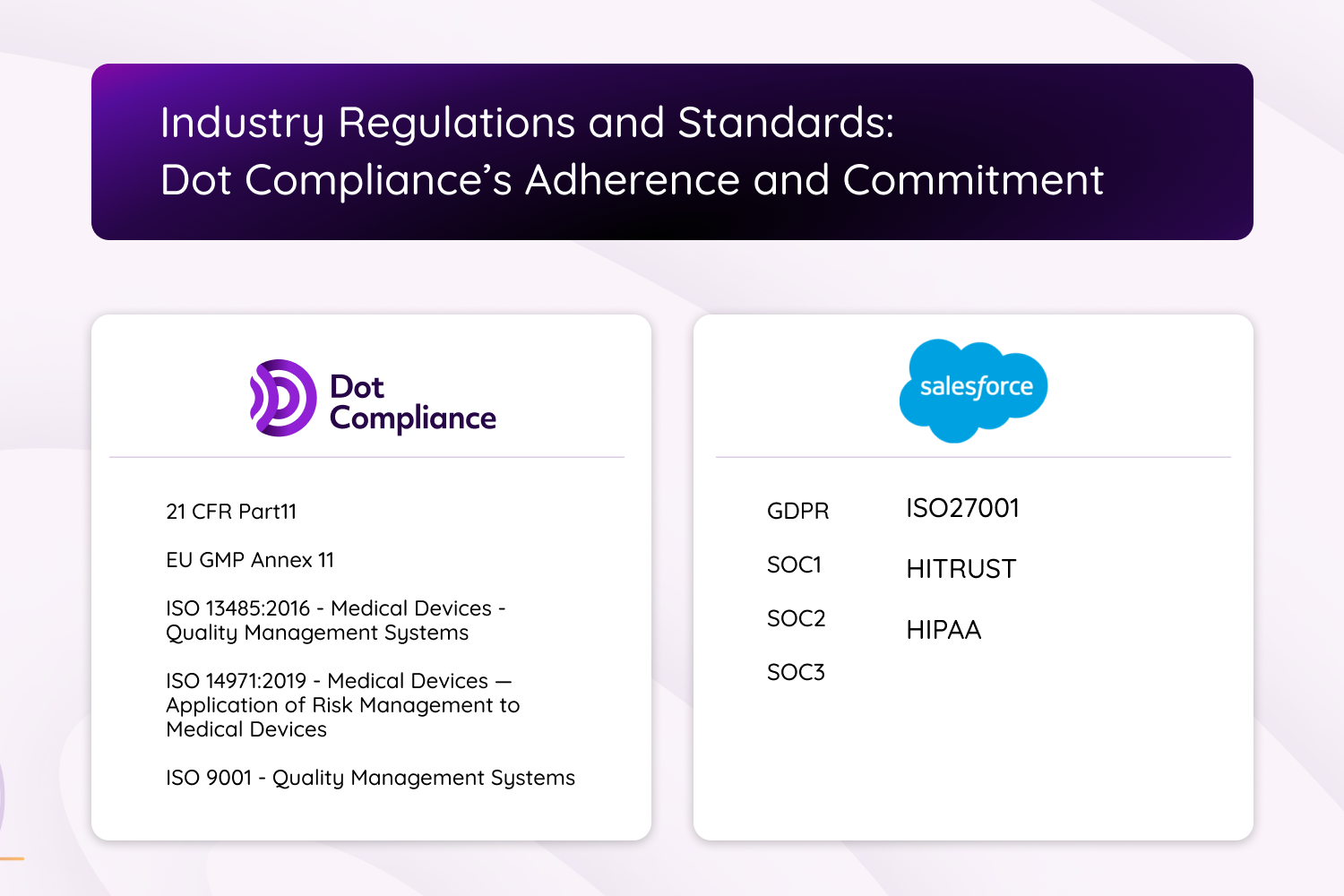Click the ISO27001 standard
This screenshot has width=1344, height=896.
[x=962, y=508]
